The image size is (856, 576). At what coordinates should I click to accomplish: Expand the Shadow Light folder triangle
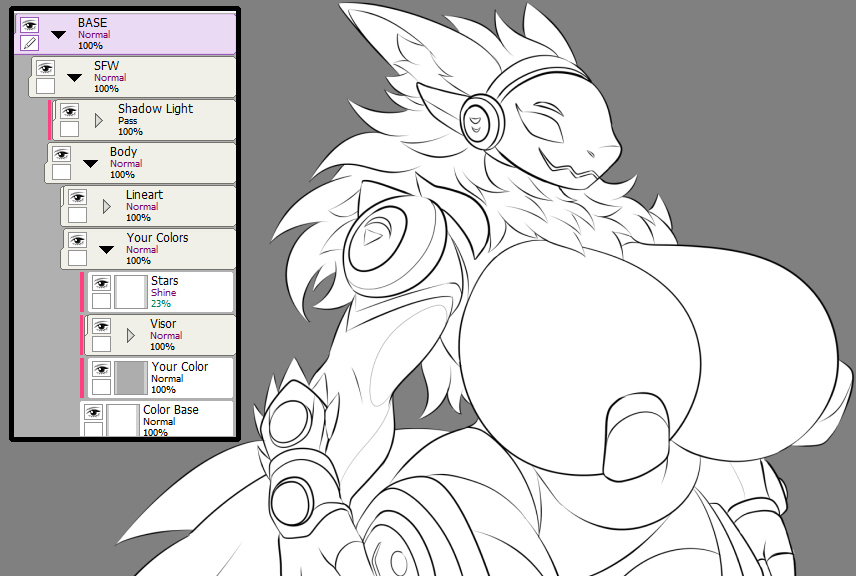(99, 120)
